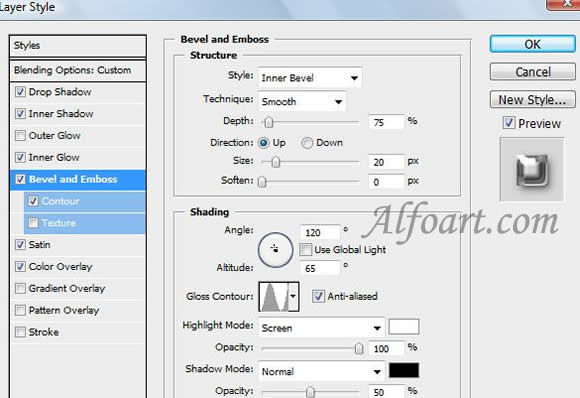The height and width of the screenshot is (398, 580).
Task: Toggle the Inner Glow checkbox
Action: tap(20, 157)
